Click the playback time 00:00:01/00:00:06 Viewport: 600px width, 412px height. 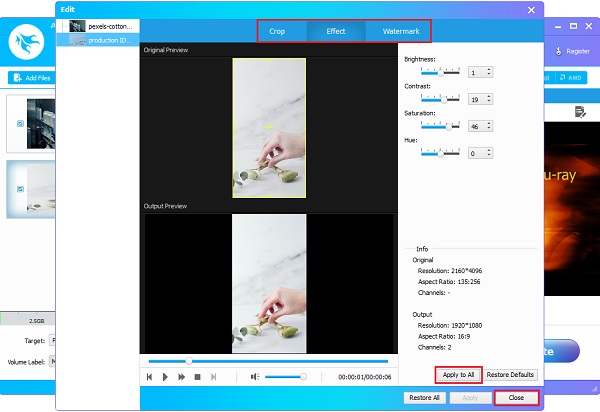[x=365, y=377]
